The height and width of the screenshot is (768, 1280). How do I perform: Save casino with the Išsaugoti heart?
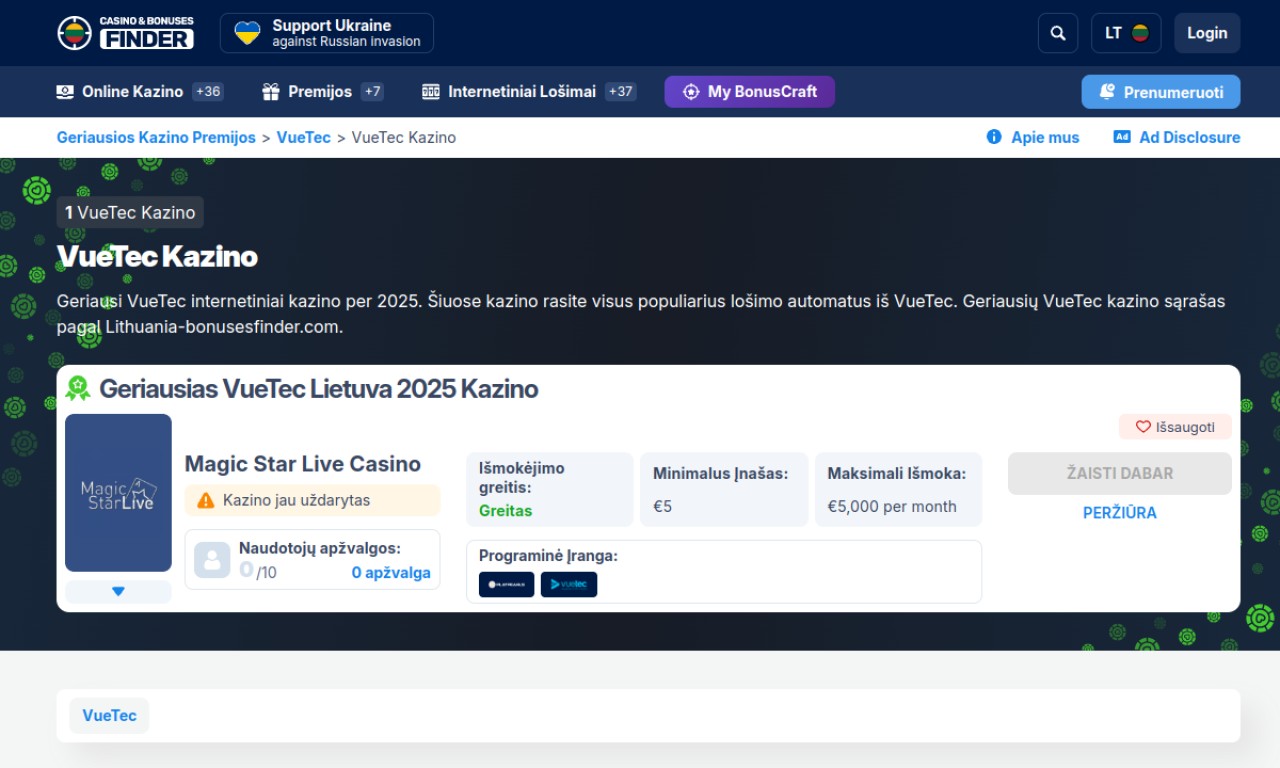point(1175,427)
